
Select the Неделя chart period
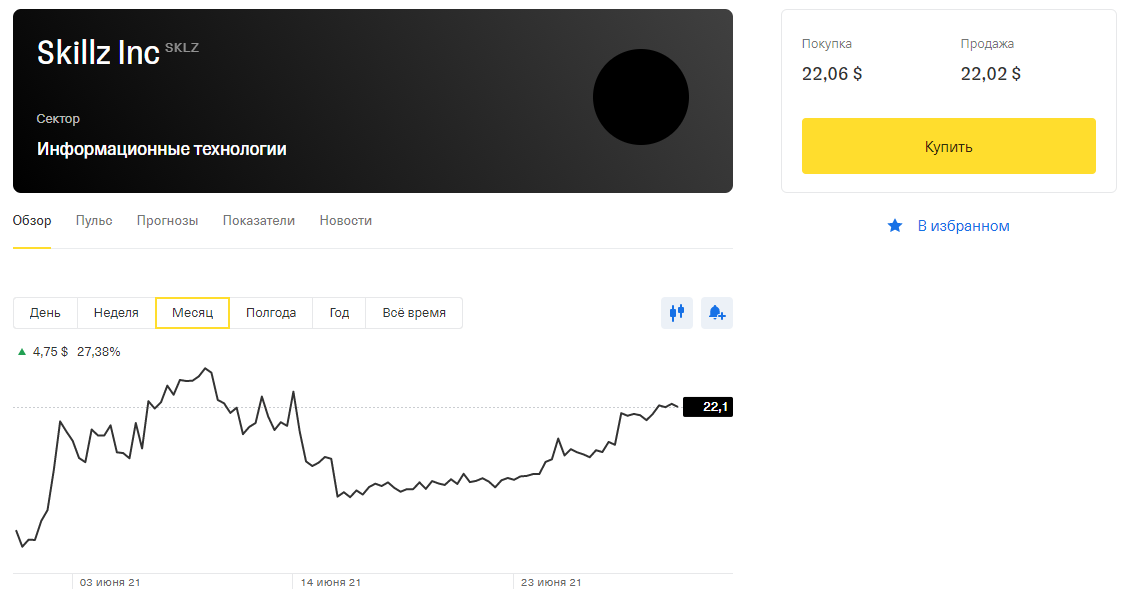pos(116,313)
